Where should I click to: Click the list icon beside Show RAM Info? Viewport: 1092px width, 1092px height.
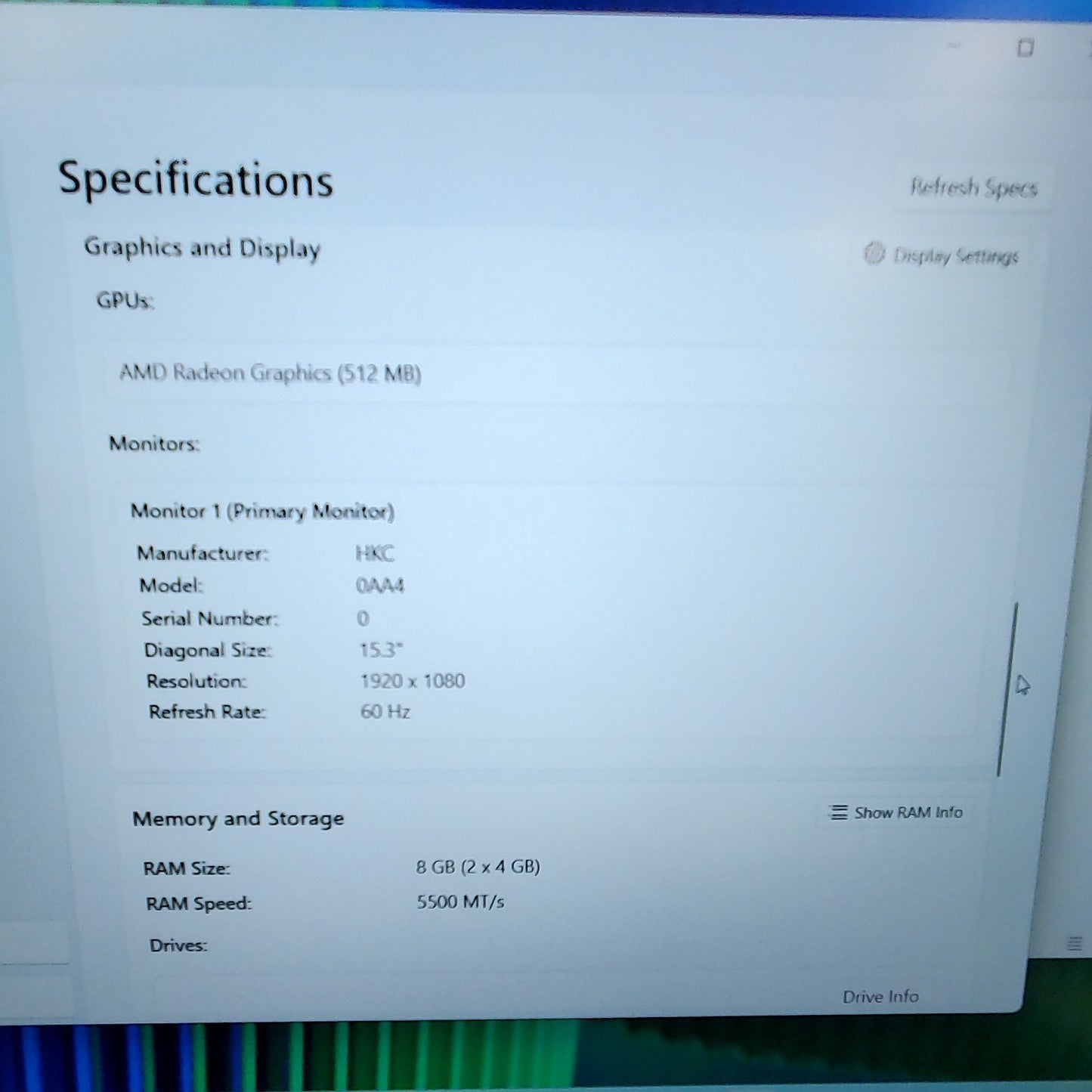pos(838,812)
